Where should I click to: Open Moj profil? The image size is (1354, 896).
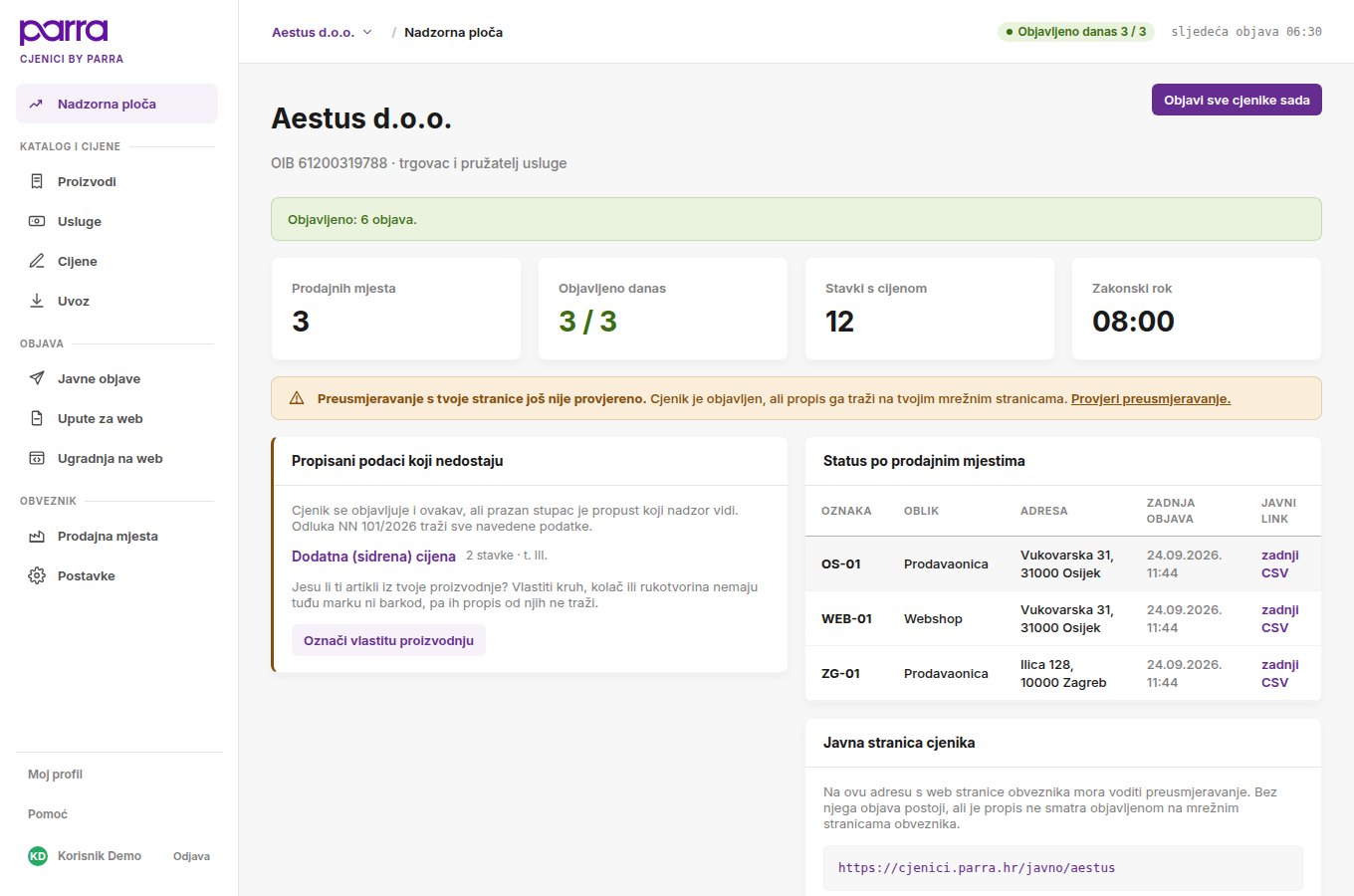coord(55,775)
